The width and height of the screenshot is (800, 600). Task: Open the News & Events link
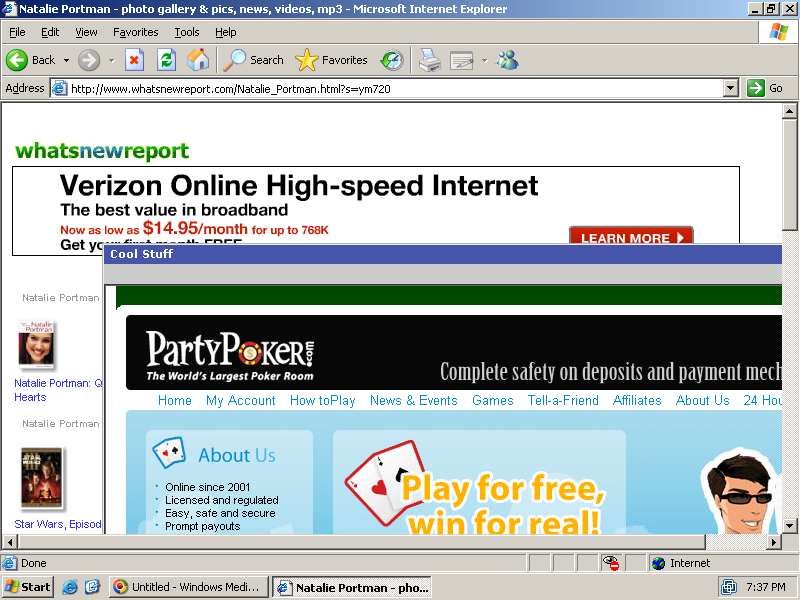[414, 401]
